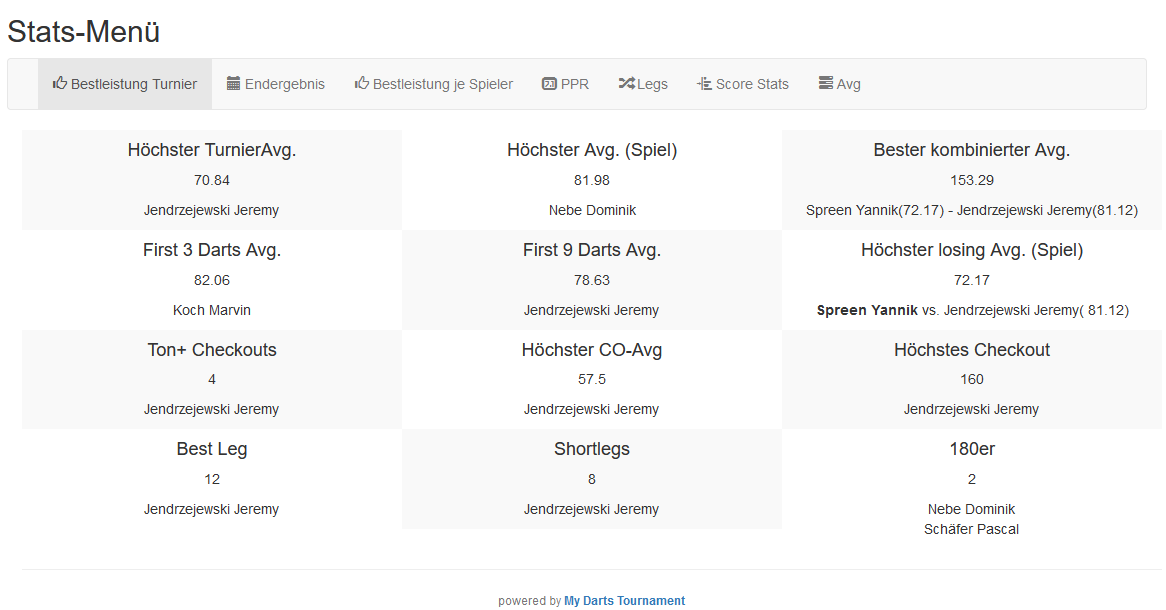The width and height of the screenshot is (1166, 610).
Task: Select the Bestleistung je Spieler tab label
Action: [443, 84]
